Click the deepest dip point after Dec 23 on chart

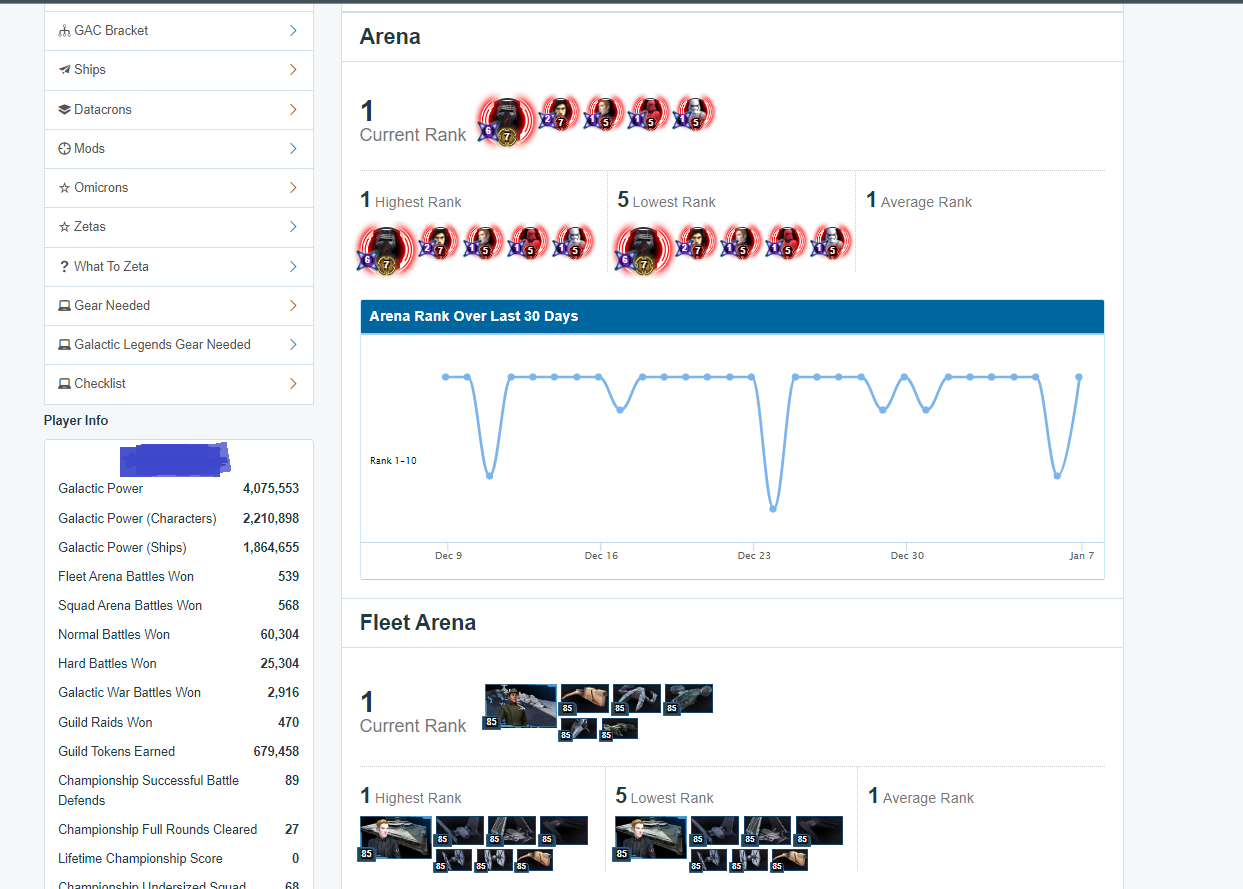773,509
